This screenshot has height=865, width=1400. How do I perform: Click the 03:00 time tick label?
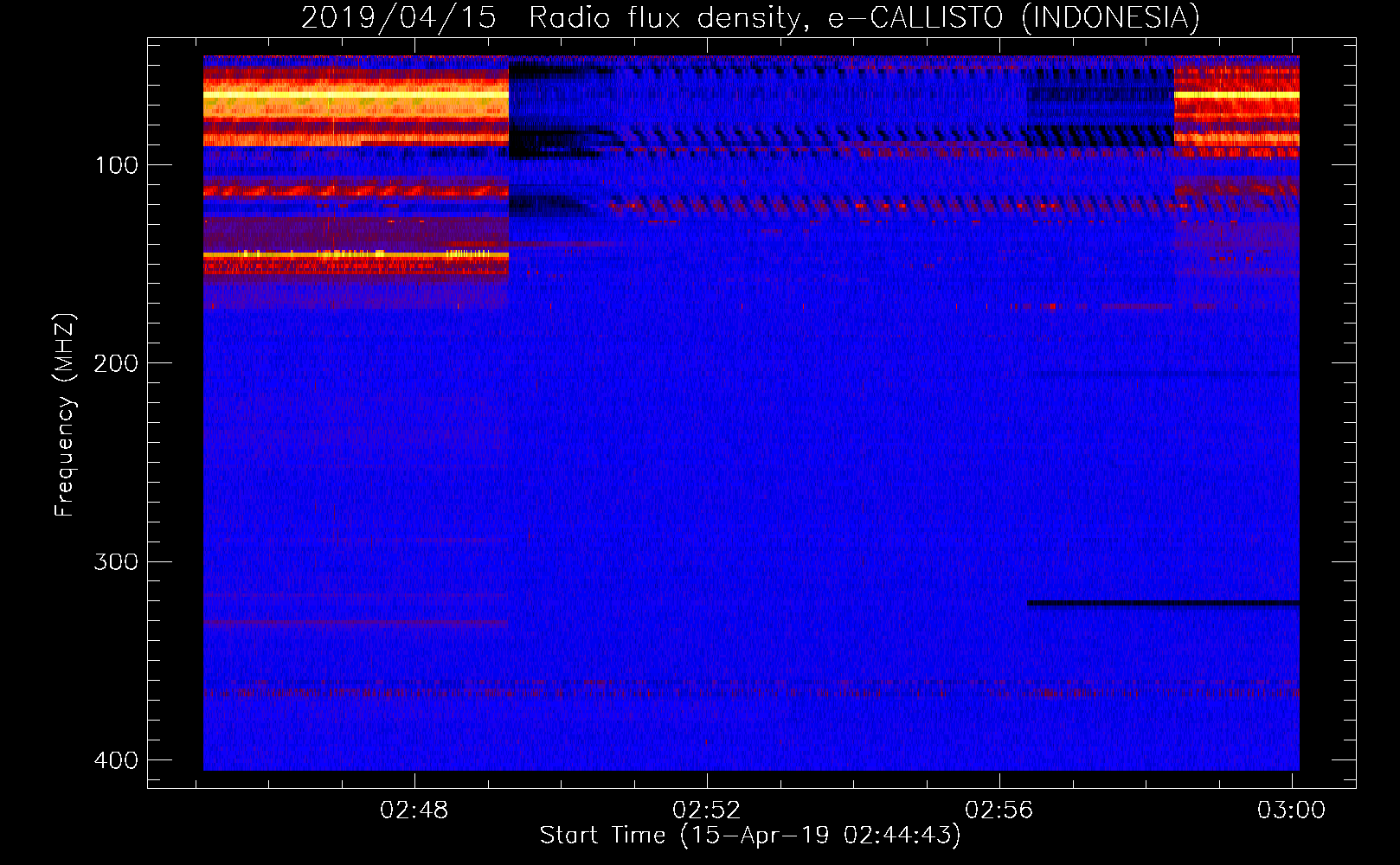coord(1292,811)
